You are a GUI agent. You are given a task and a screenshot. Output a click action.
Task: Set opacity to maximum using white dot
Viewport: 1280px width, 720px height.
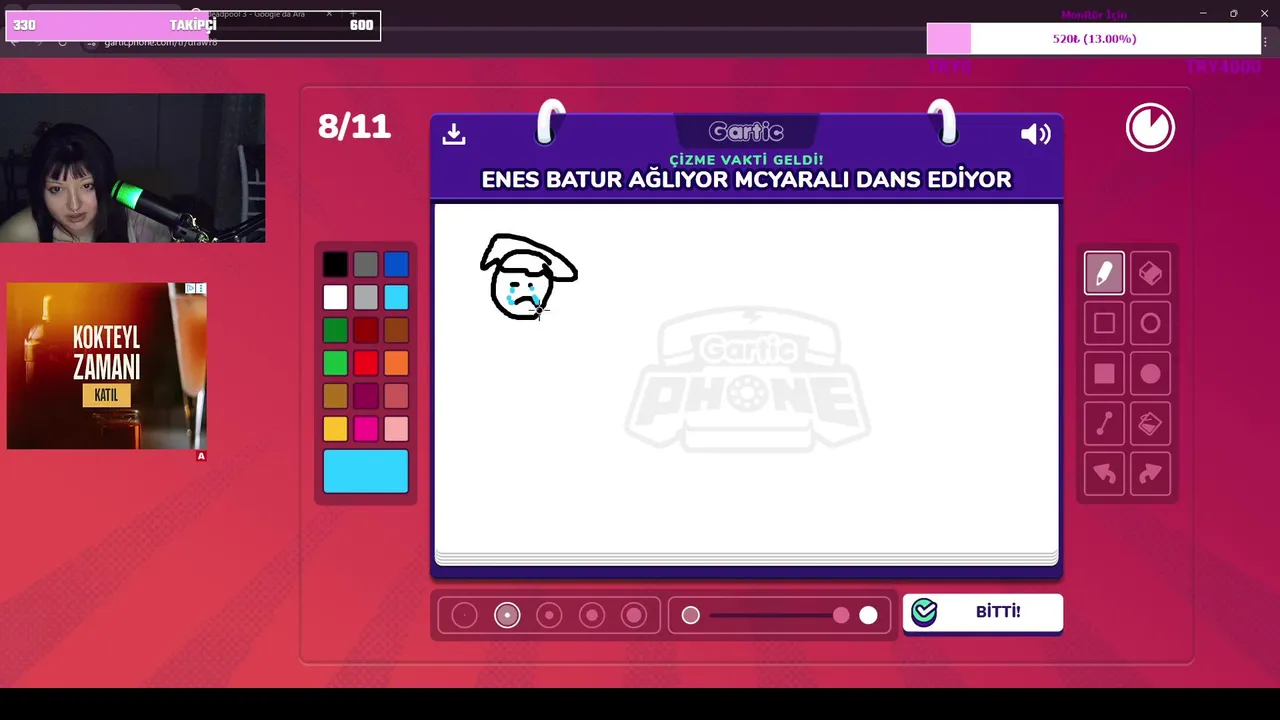point(868,615)
